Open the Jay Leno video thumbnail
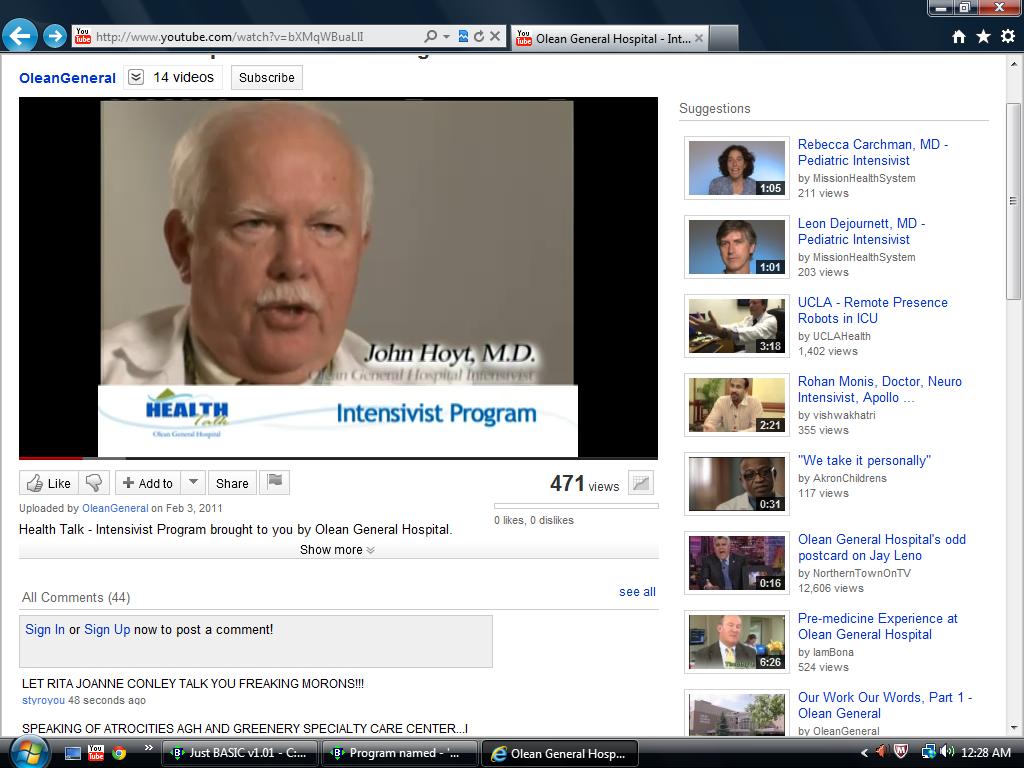Screen dimensions: 1024x768 737,563
